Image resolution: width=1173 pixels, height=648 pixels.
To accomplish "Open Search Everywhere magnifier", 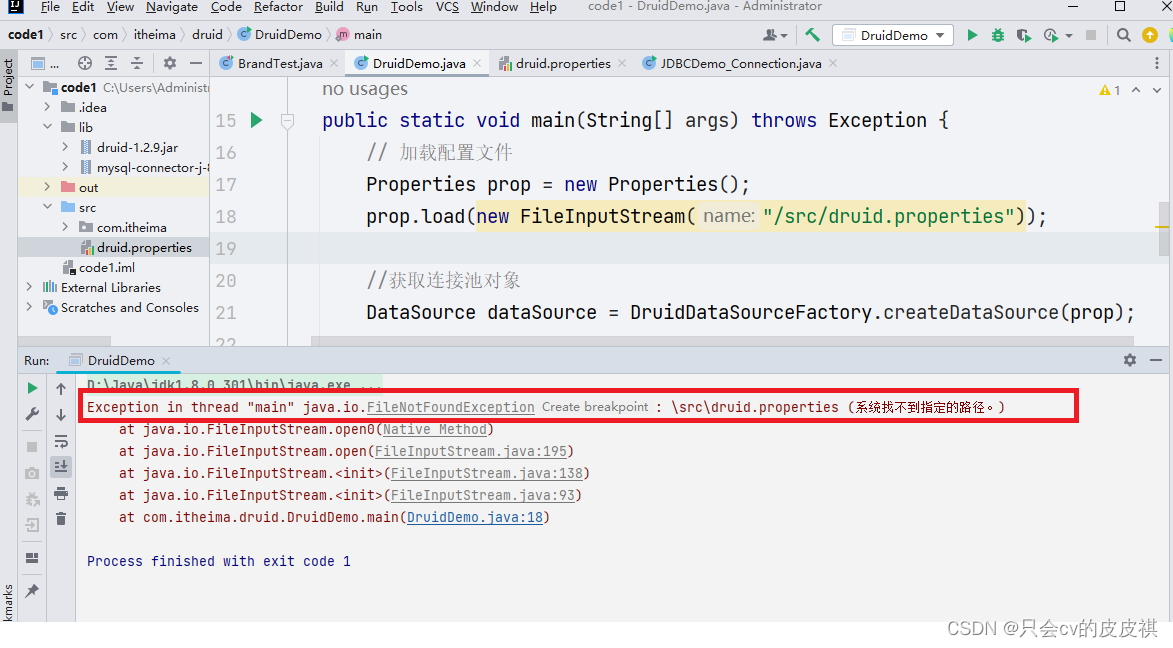I will coord(1124,34).
